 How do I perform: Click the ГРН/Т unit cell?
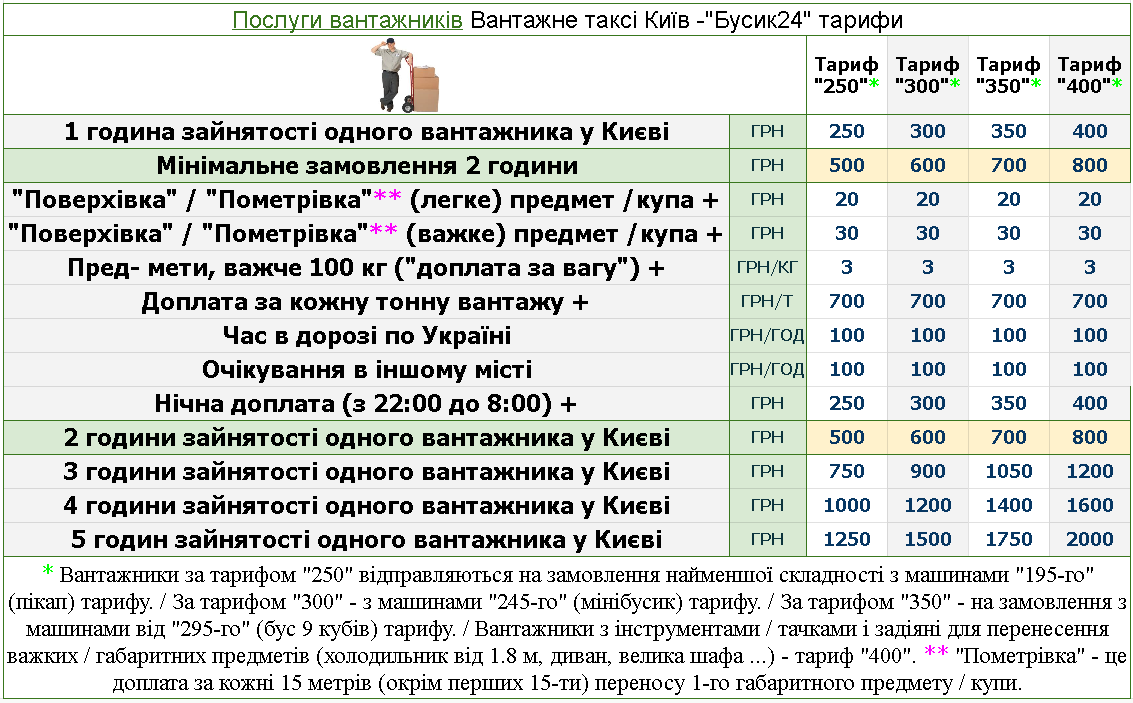(767, 302)
